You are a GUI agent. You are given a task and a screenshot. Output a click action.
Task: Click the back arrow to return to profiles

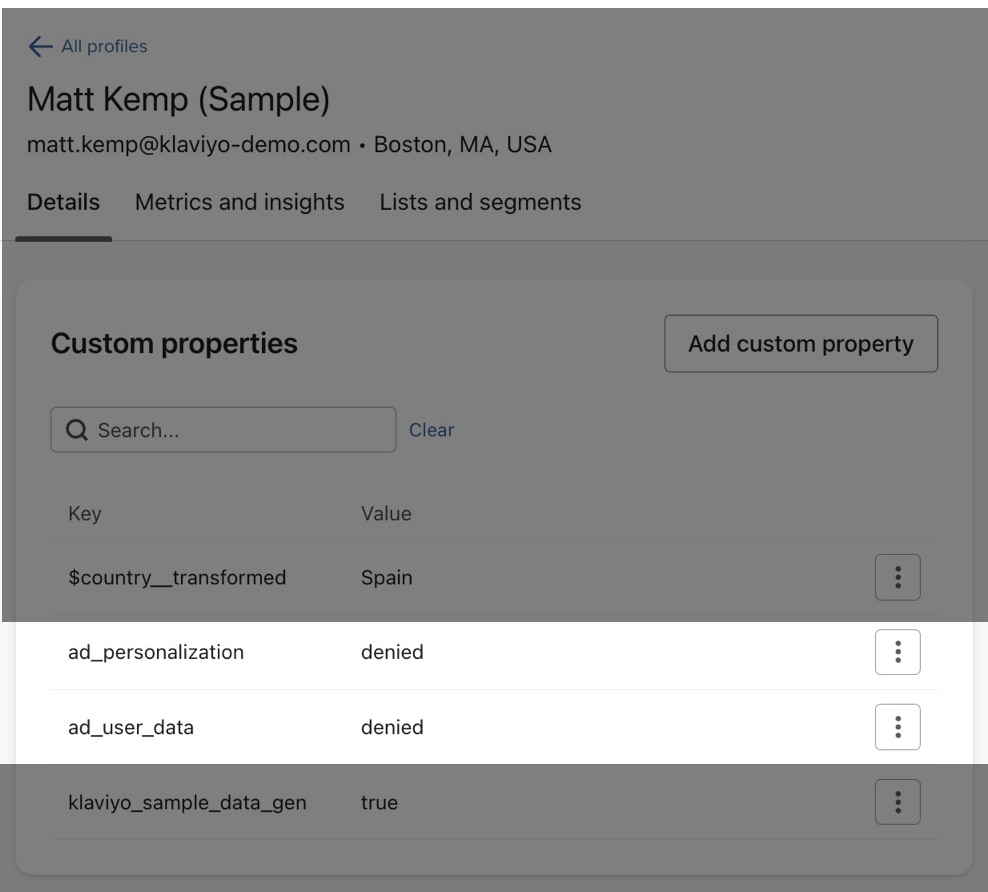[x=41, y=45]
